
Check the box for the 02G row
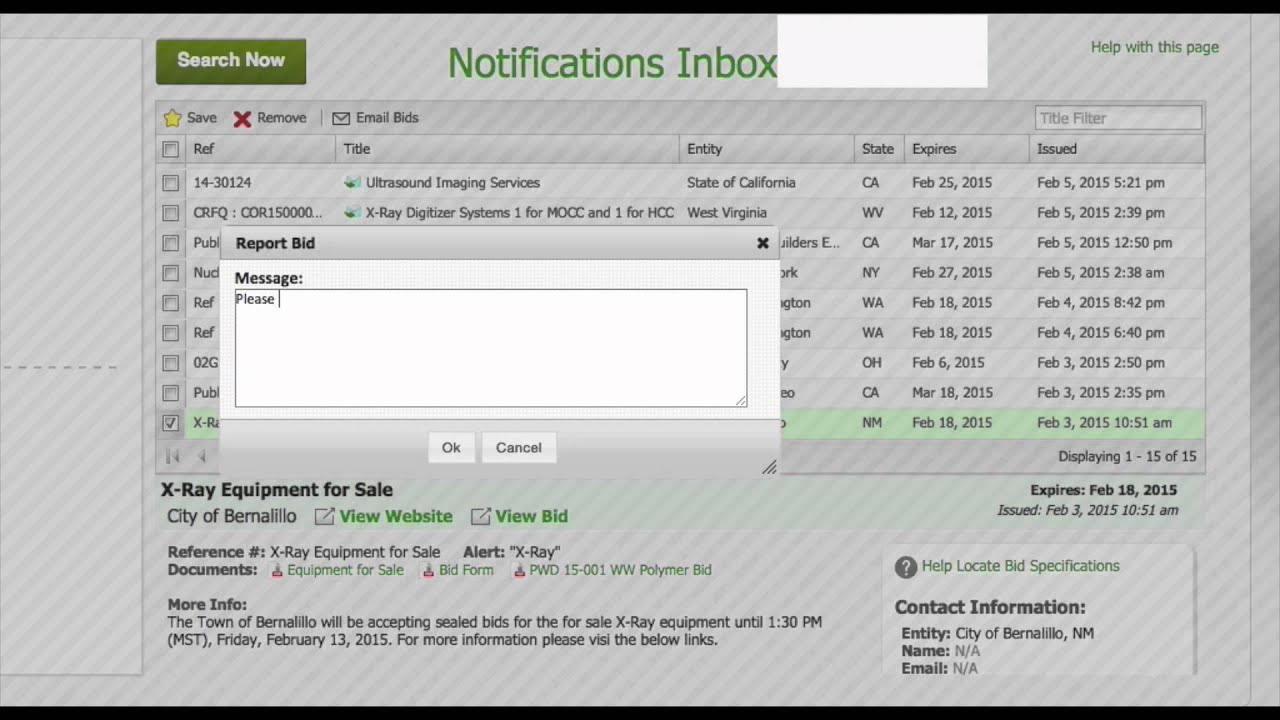click(x=170, y=363)
